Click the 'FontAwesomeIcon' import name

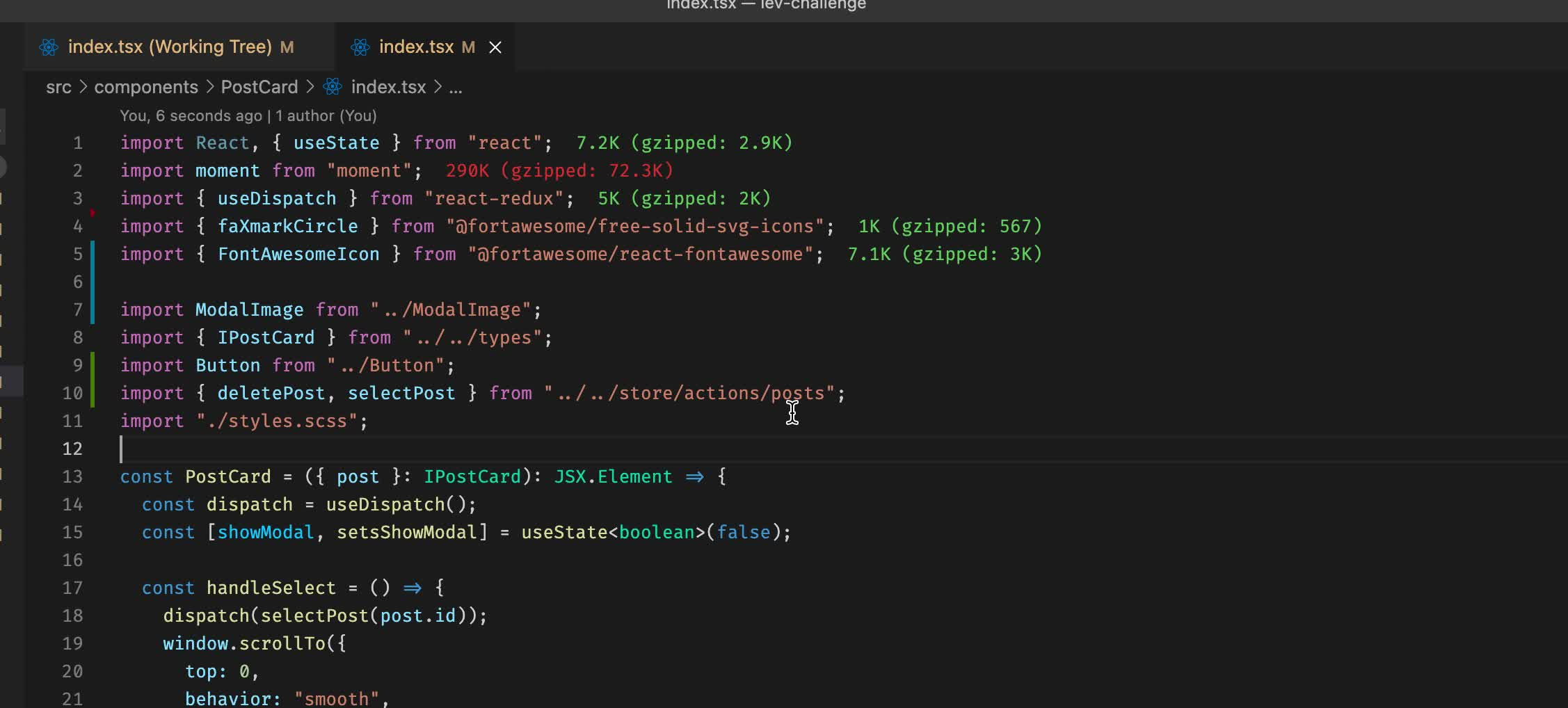[299, 254]
